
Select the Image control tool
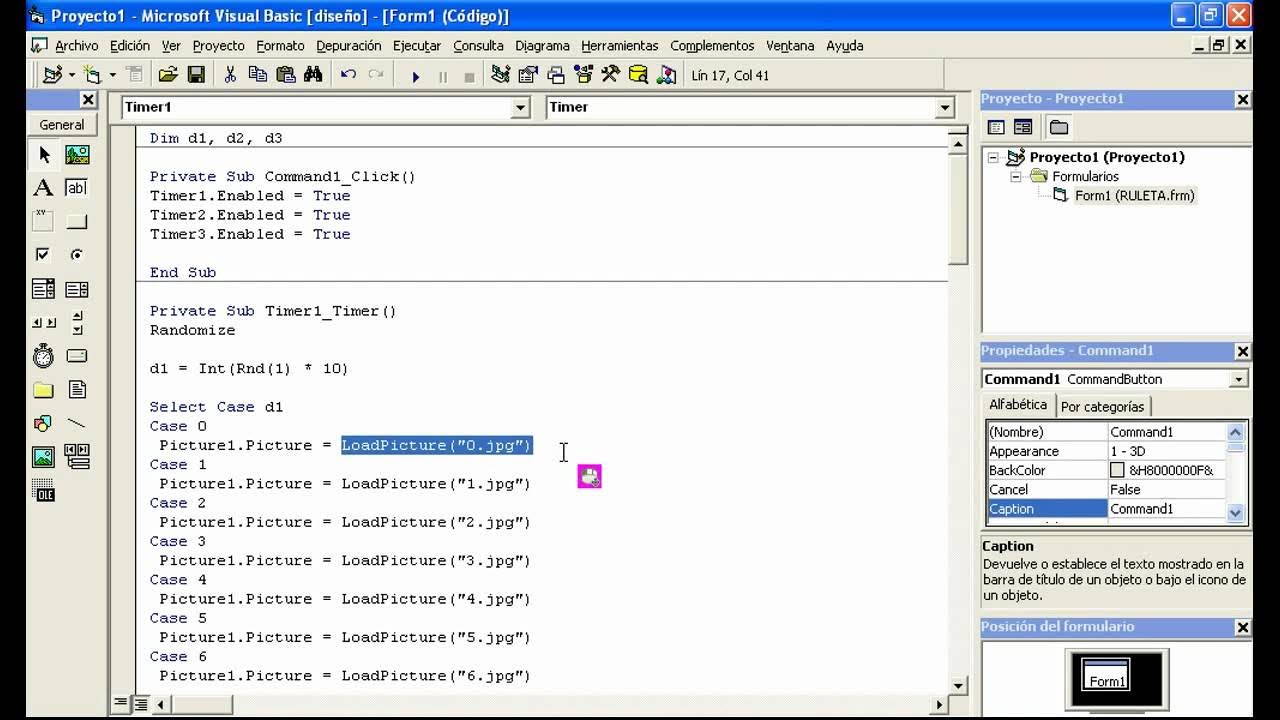click(x=43, y=457)
